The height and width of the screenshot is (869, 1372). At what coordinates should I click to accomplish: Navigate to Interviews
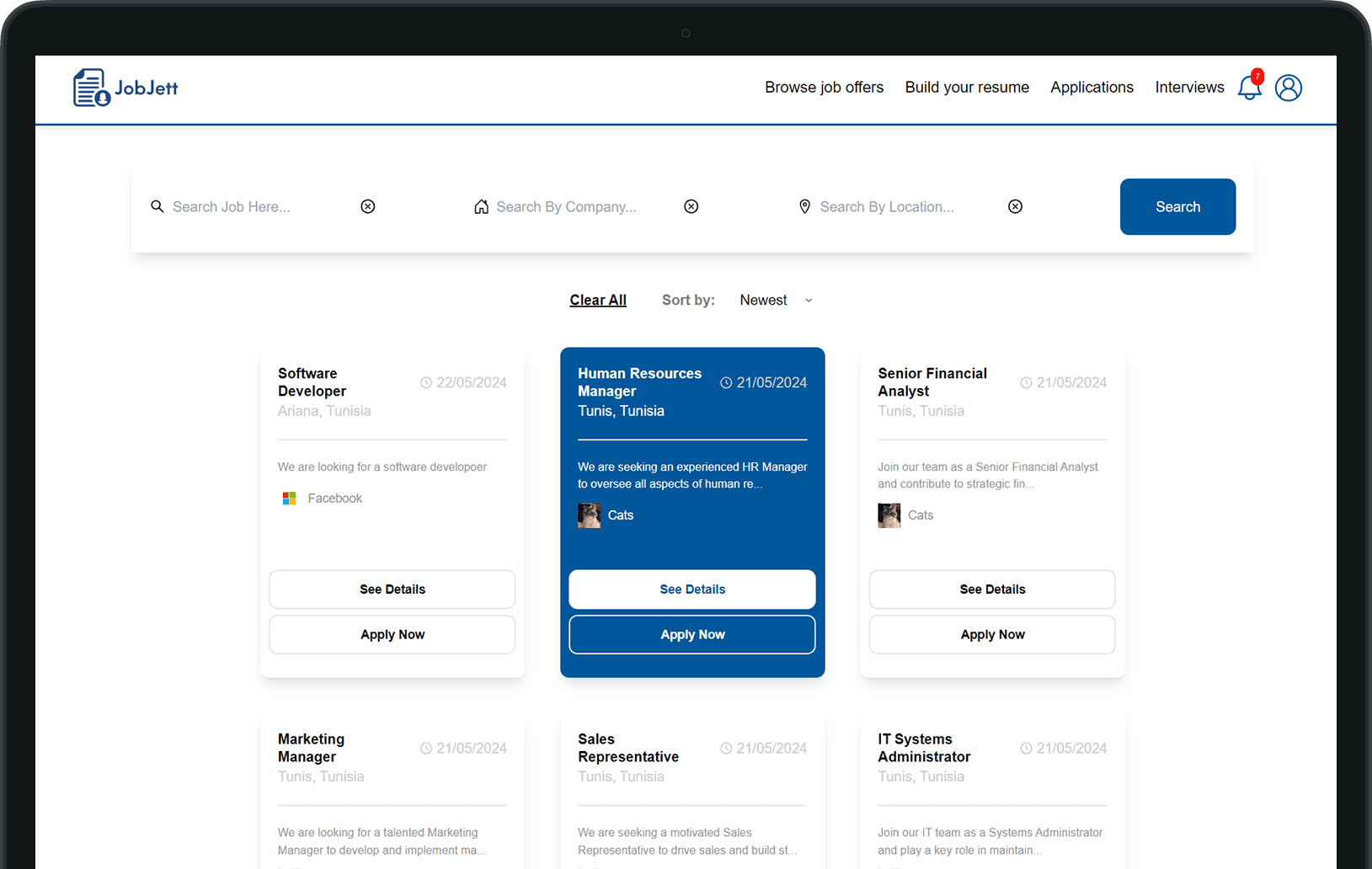point(1189,88)
